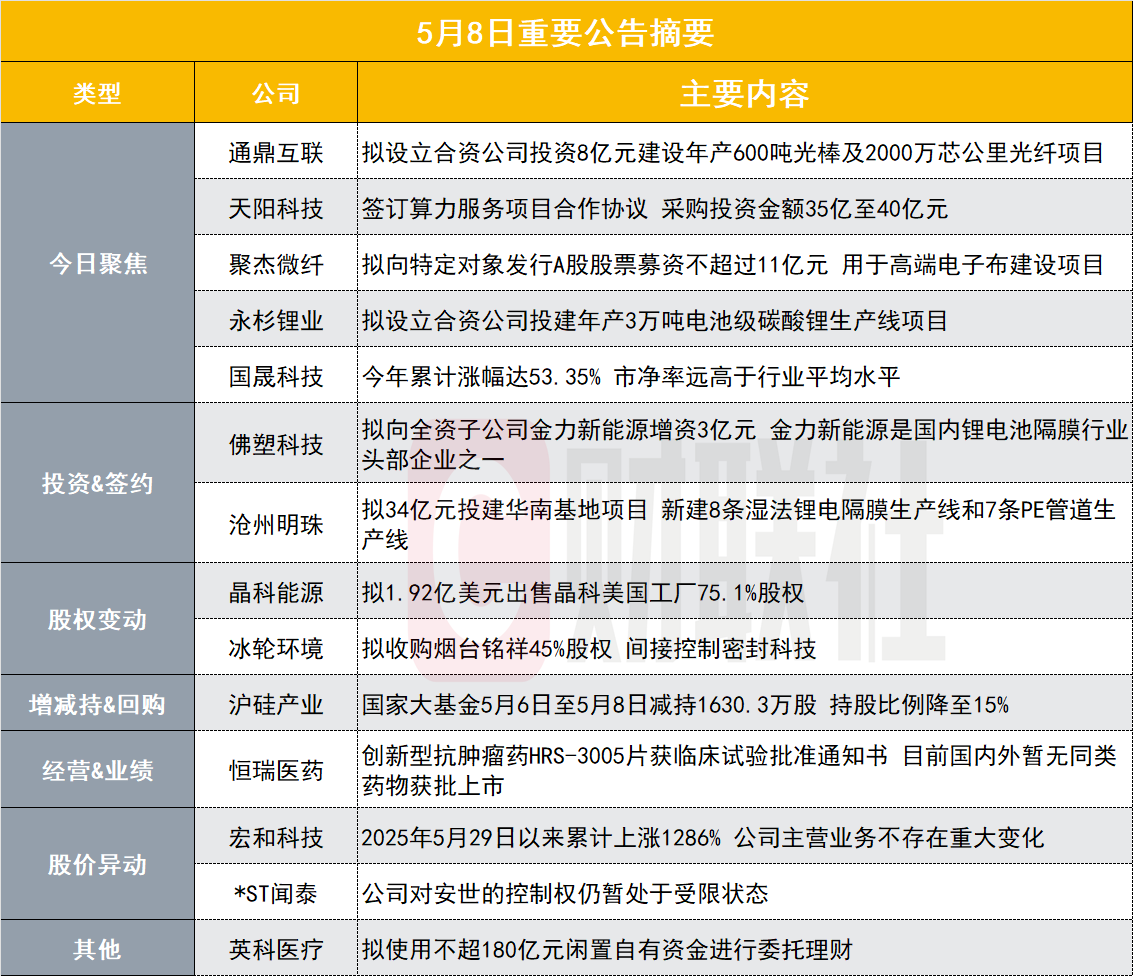The height and width of the screenshot is (976, 1133).
Task: Select company cell 冰轮环境
Action: 276,648
